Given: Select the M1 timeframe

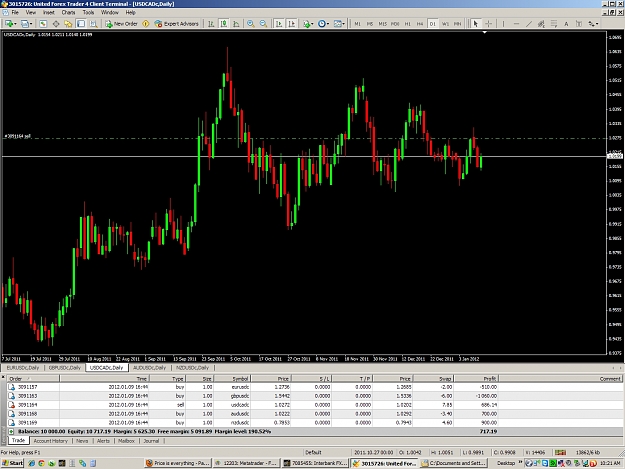Looking at the screenshot, I should click(x=358, y=24).
